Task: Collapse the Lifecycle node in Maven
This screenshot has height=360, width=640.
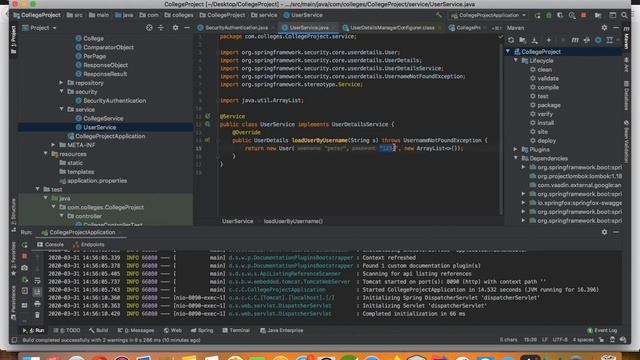Action: coord(516,60)
